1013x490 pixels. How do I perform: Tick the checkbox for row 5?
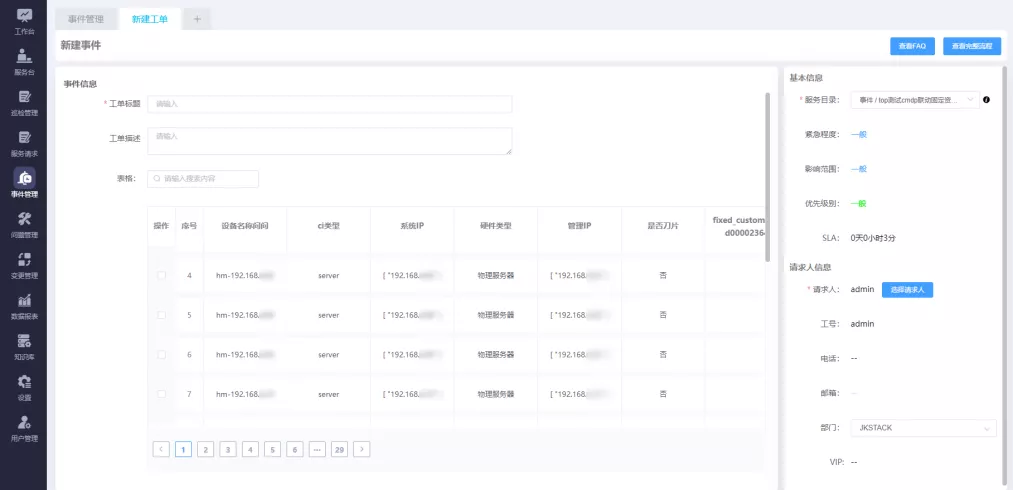(x=161, y=315)
